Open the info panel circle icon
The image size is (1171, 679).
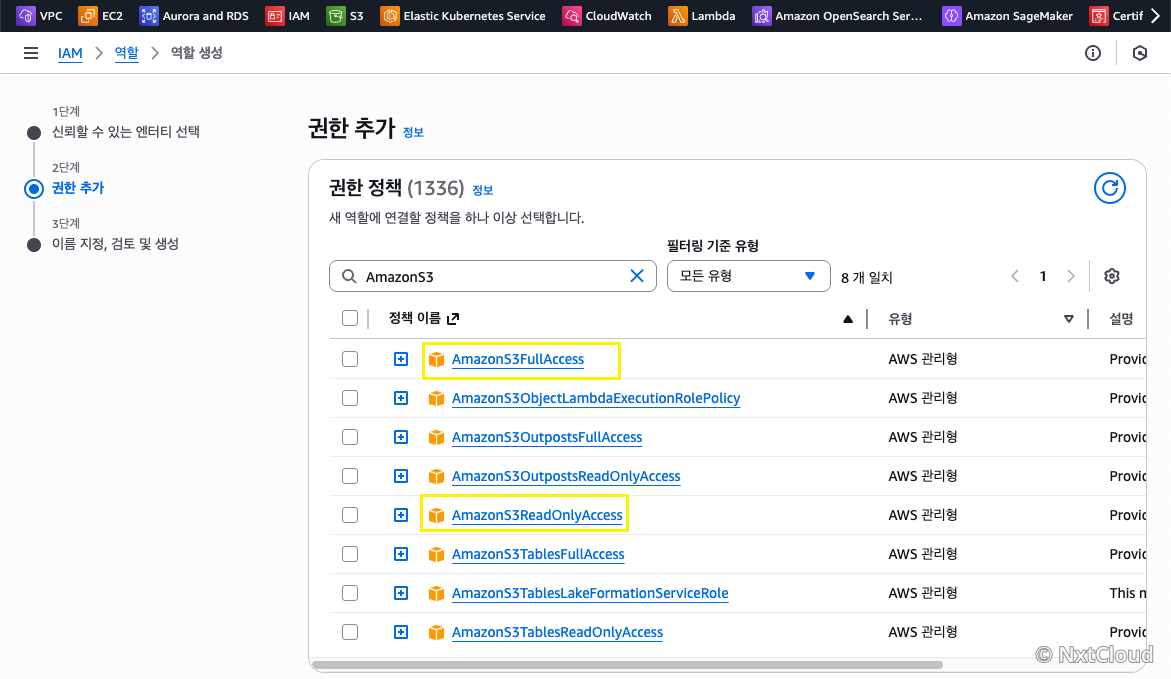coord(1093,53)
